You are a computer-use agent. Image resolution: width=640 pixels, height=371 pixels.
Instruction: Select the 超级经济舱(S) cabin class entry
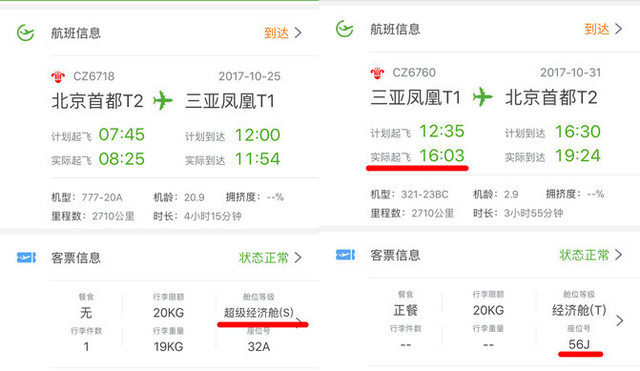(259, 313)
